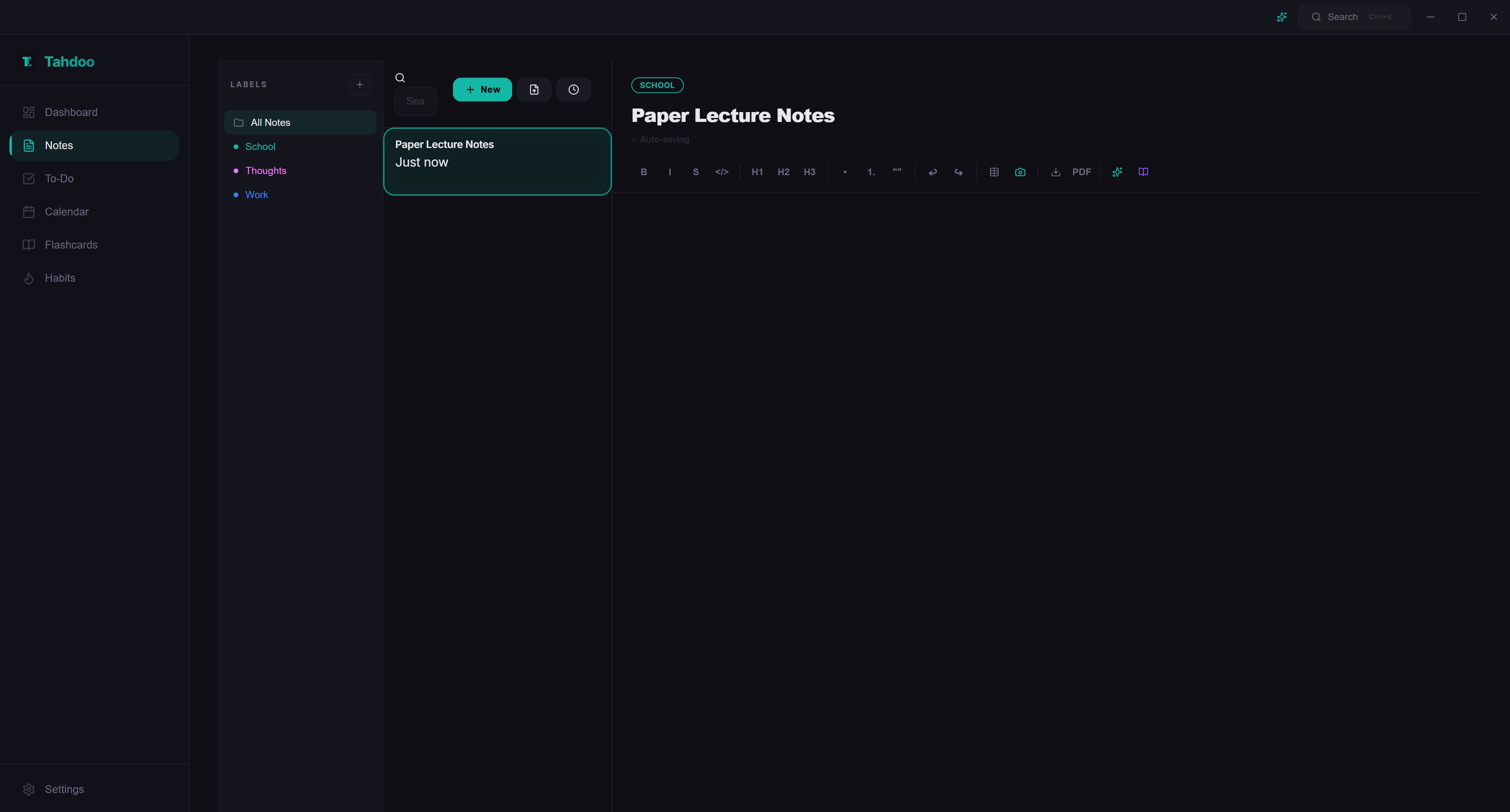The height and width of the screenshot is (812, 1510).
Task: Click the sparkle icon in the title bar
Action: (1282, 17)
